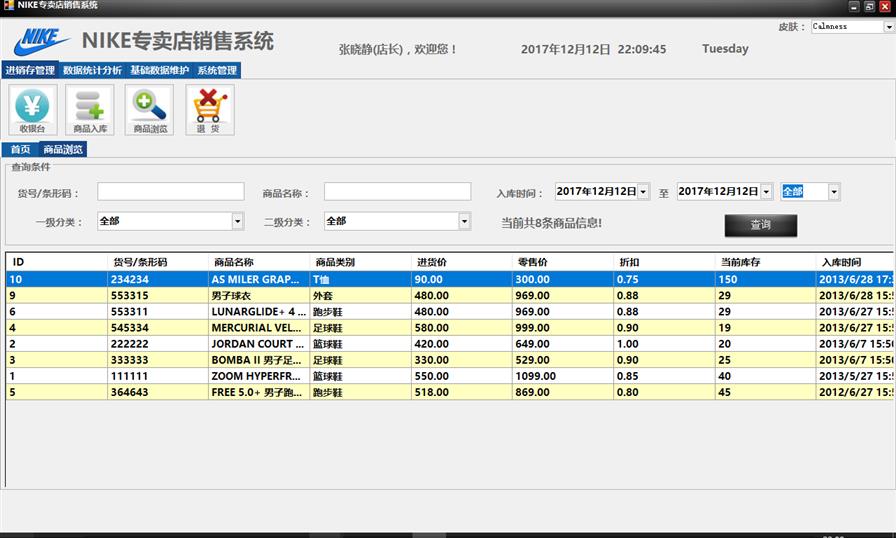
Task: Select the ZOOM HYPERFR... product cell
Action: click(259, 376)
